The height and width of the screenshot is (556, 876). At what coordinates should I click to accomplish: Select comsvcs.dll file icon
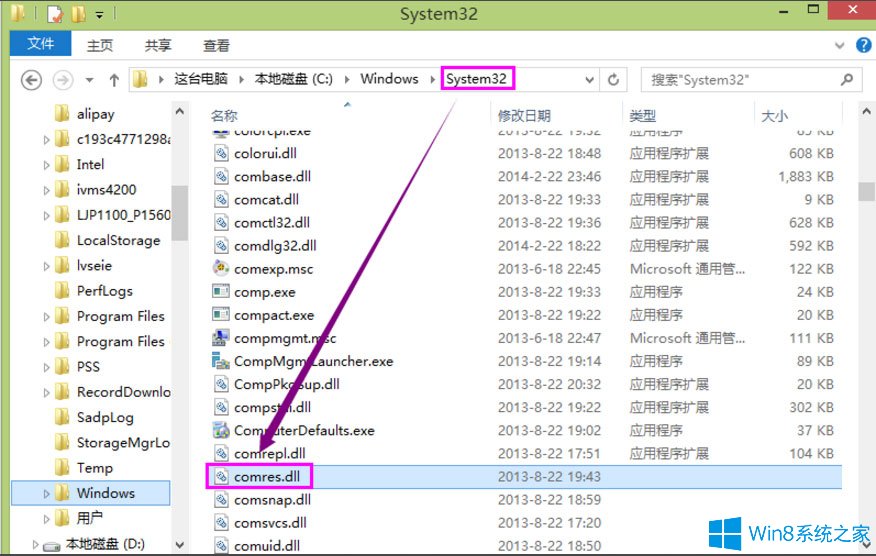[x=221, y=522]
